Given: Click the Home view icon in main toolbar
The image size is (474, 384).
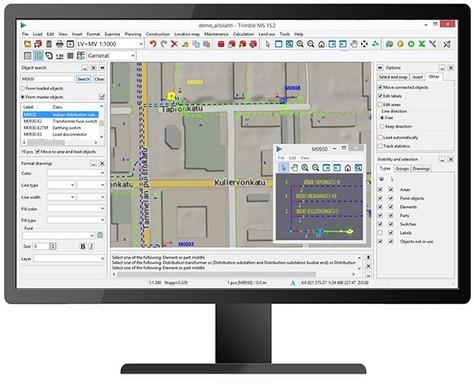Looking at the screenshot, I should point(321,44).
